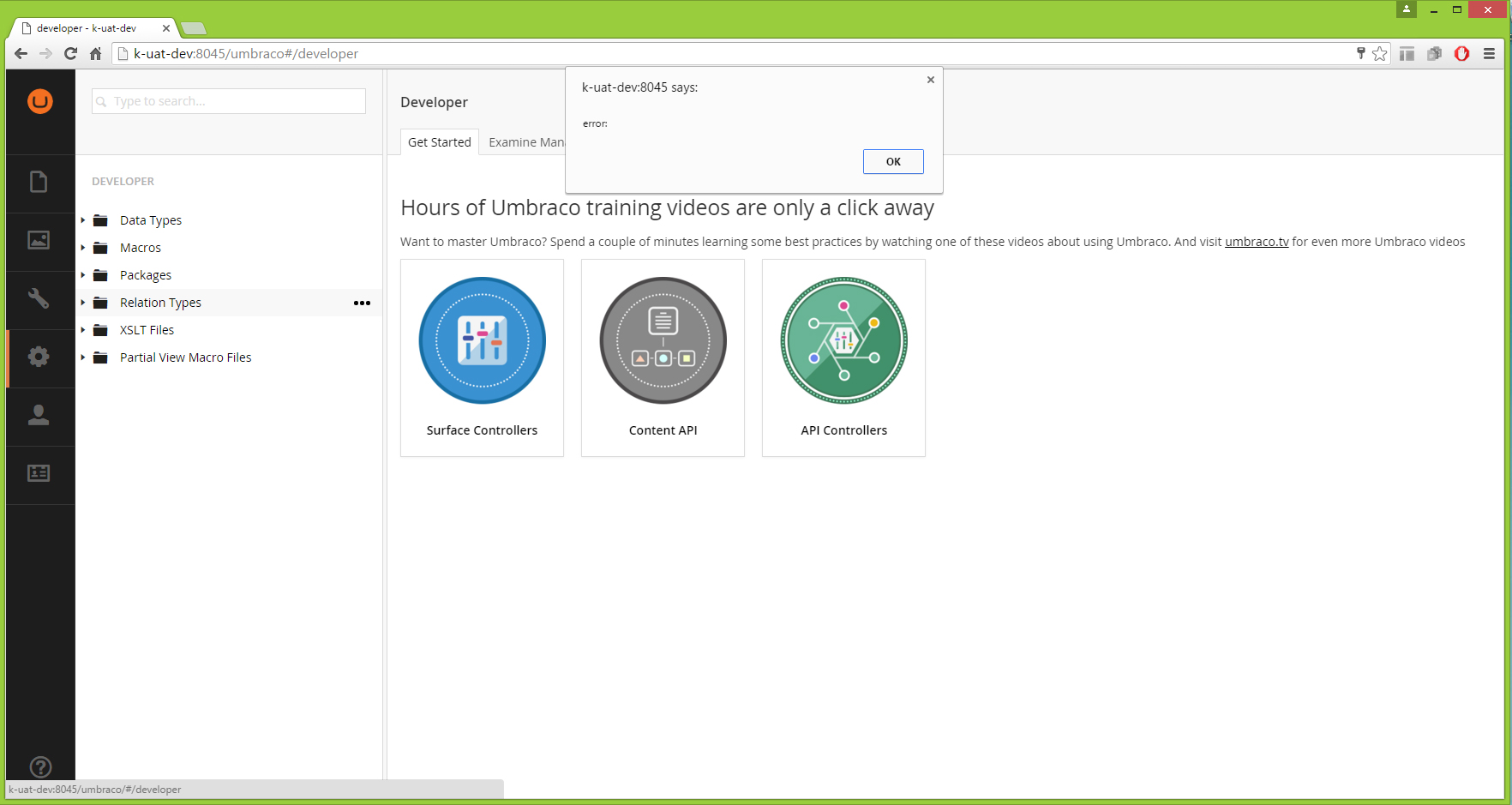
Task: Open the Content section icon
Action: coord(39,182)
